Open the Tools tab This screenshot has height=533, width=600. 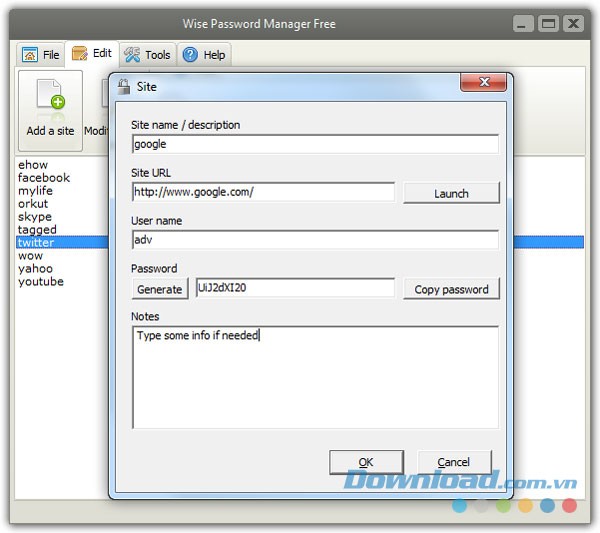147,55
